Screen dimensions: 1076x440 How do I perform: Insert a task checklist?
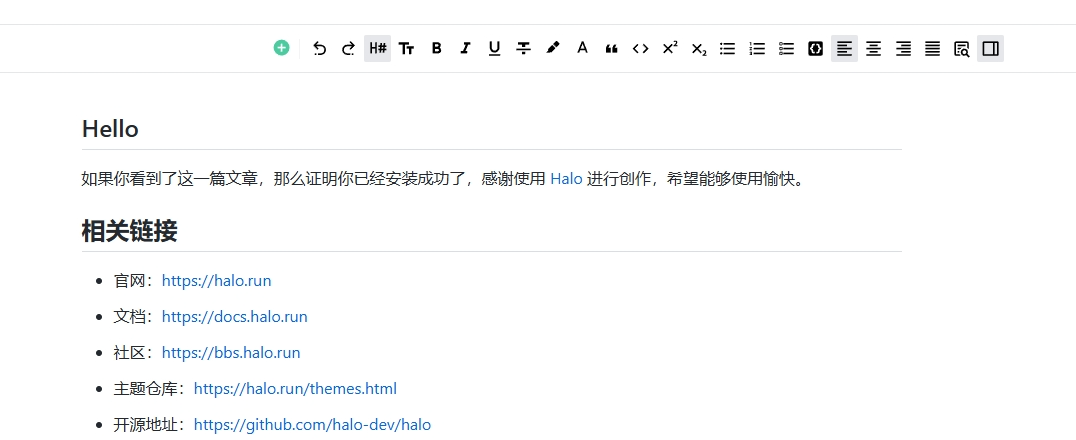pos(786,48)
